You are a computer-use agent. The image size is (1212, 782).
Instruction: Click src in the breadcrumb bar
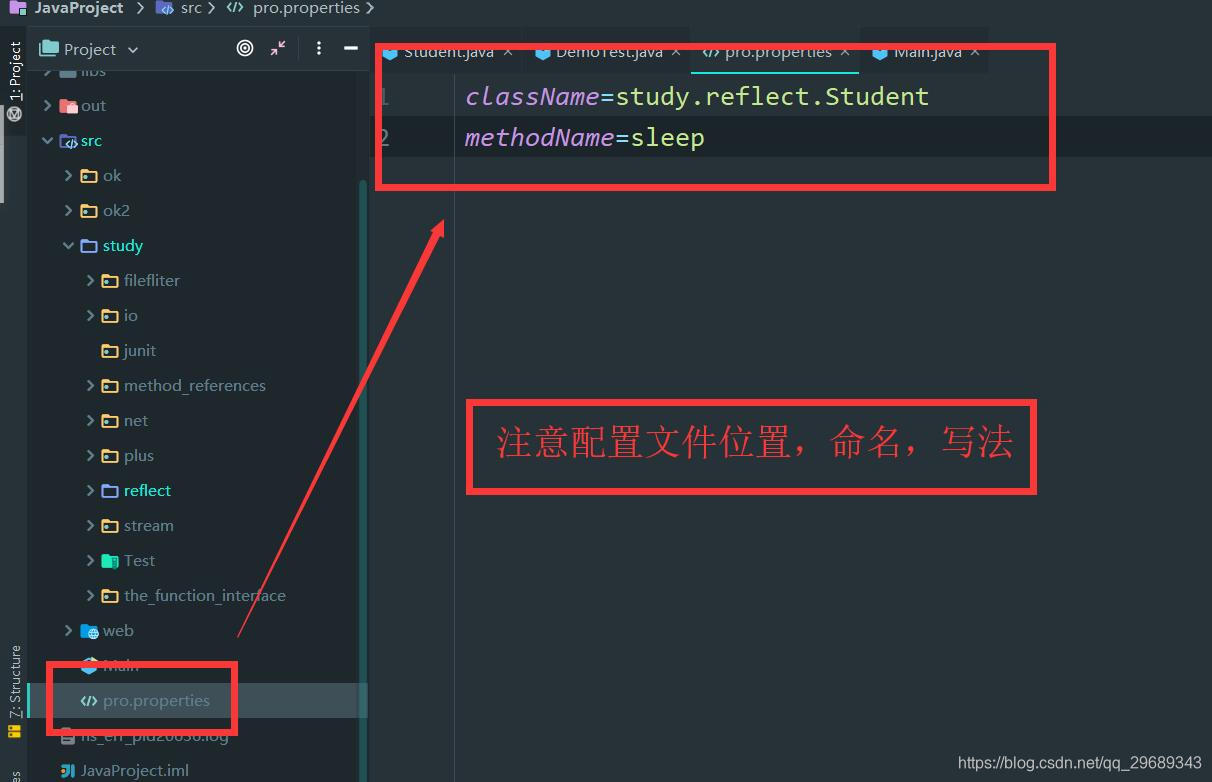pos(190,8)
